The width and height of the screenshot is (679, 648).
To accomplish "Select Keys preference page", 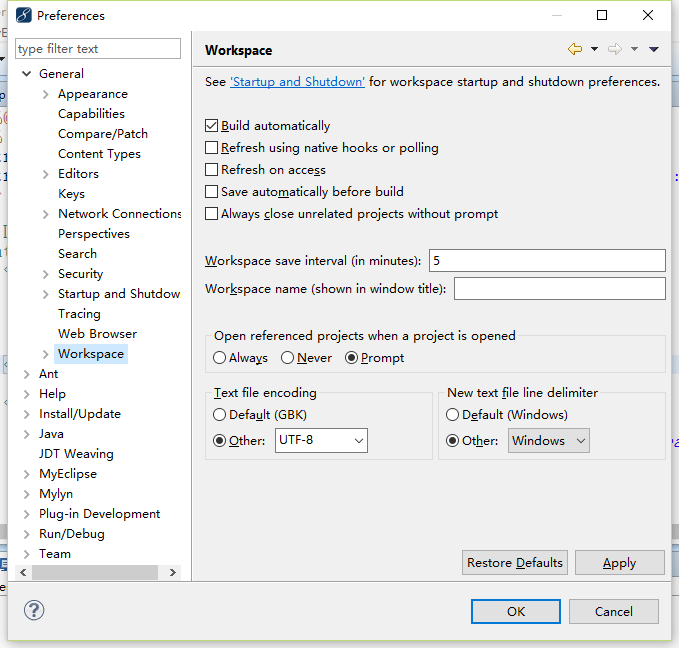I will [71, 194].
